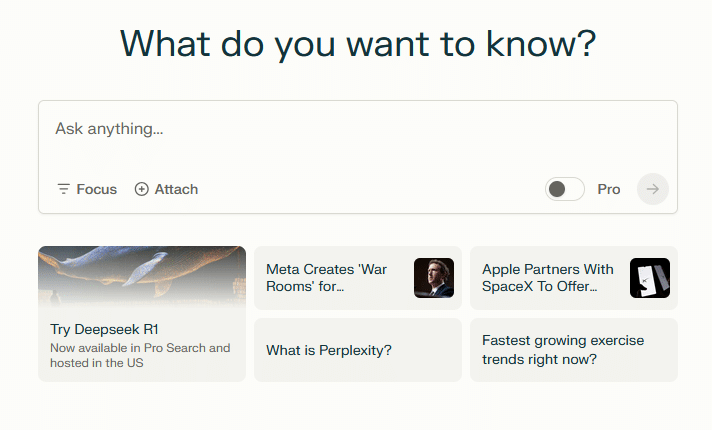The width and height of the screenshot is (712, 430).
Task: Open the Apple SpaceX article thumbnail
Action: [650, 278]
